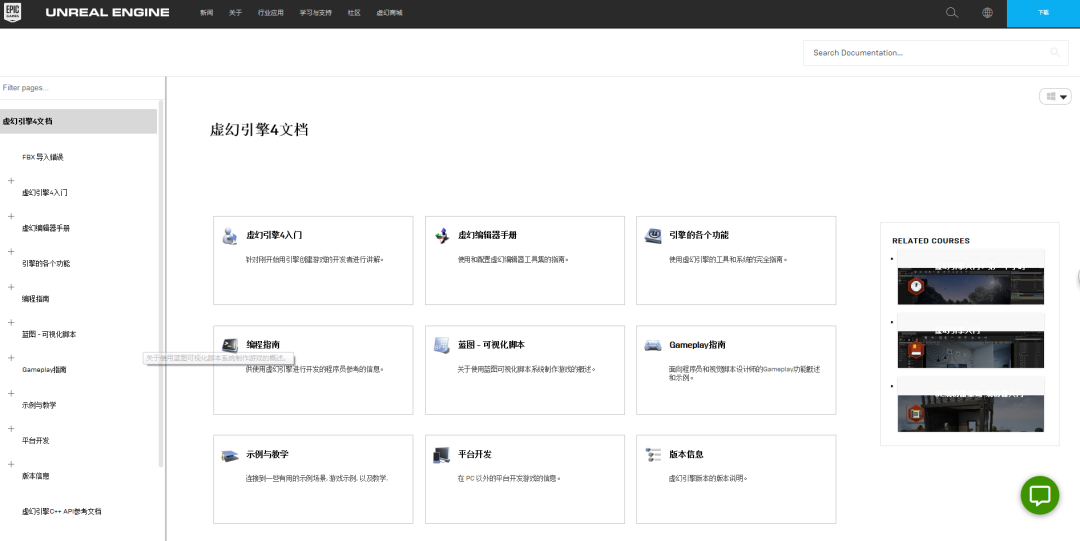Viewport: 1080px width, 541px height.
Task: Expand 编程指南 sidebar node
Action: click(x=11, y=287)
